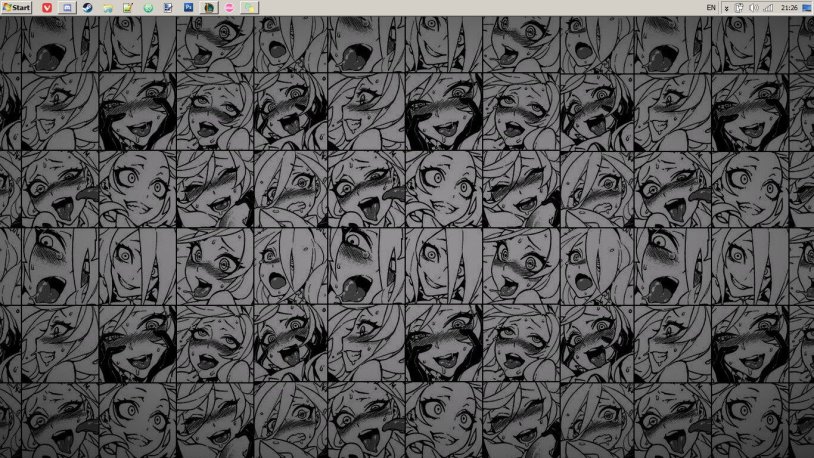Click the network signal tray icon
Viewport: 814px width, 458px height.
[x=768, y=7]
